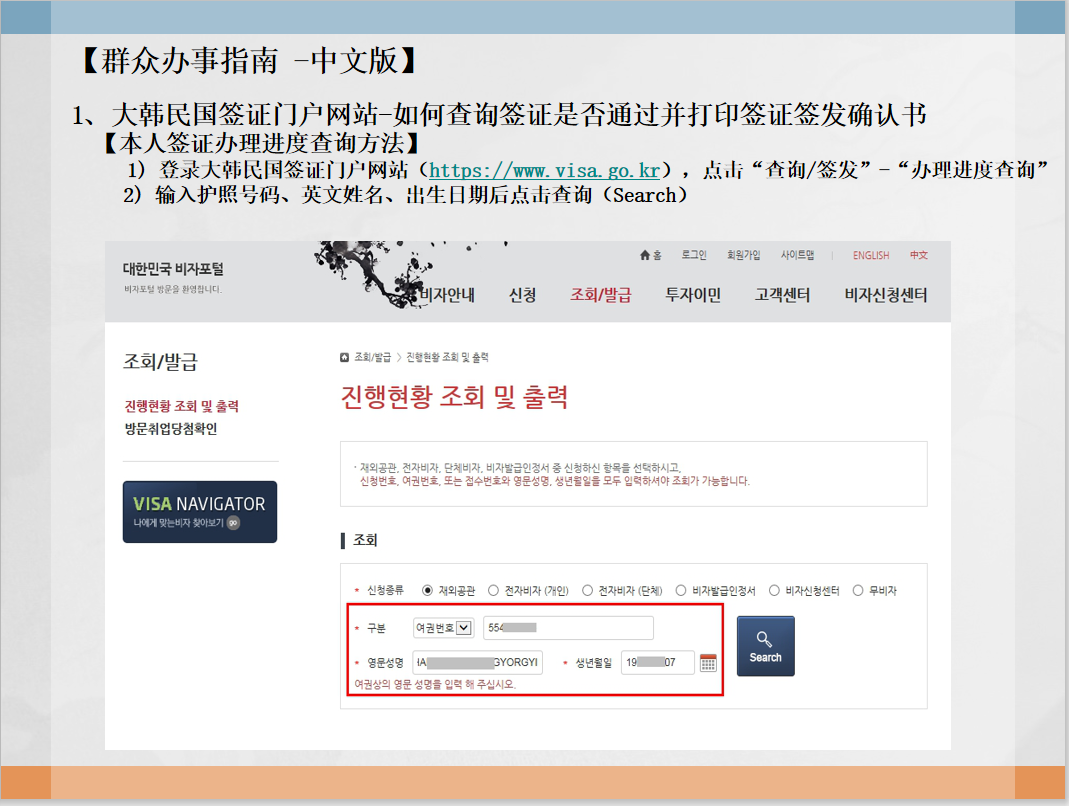The height and width of the screenshot is (806, 1069).
Task: Click the home icon next to 홈
Action: (x=644, y=255)
